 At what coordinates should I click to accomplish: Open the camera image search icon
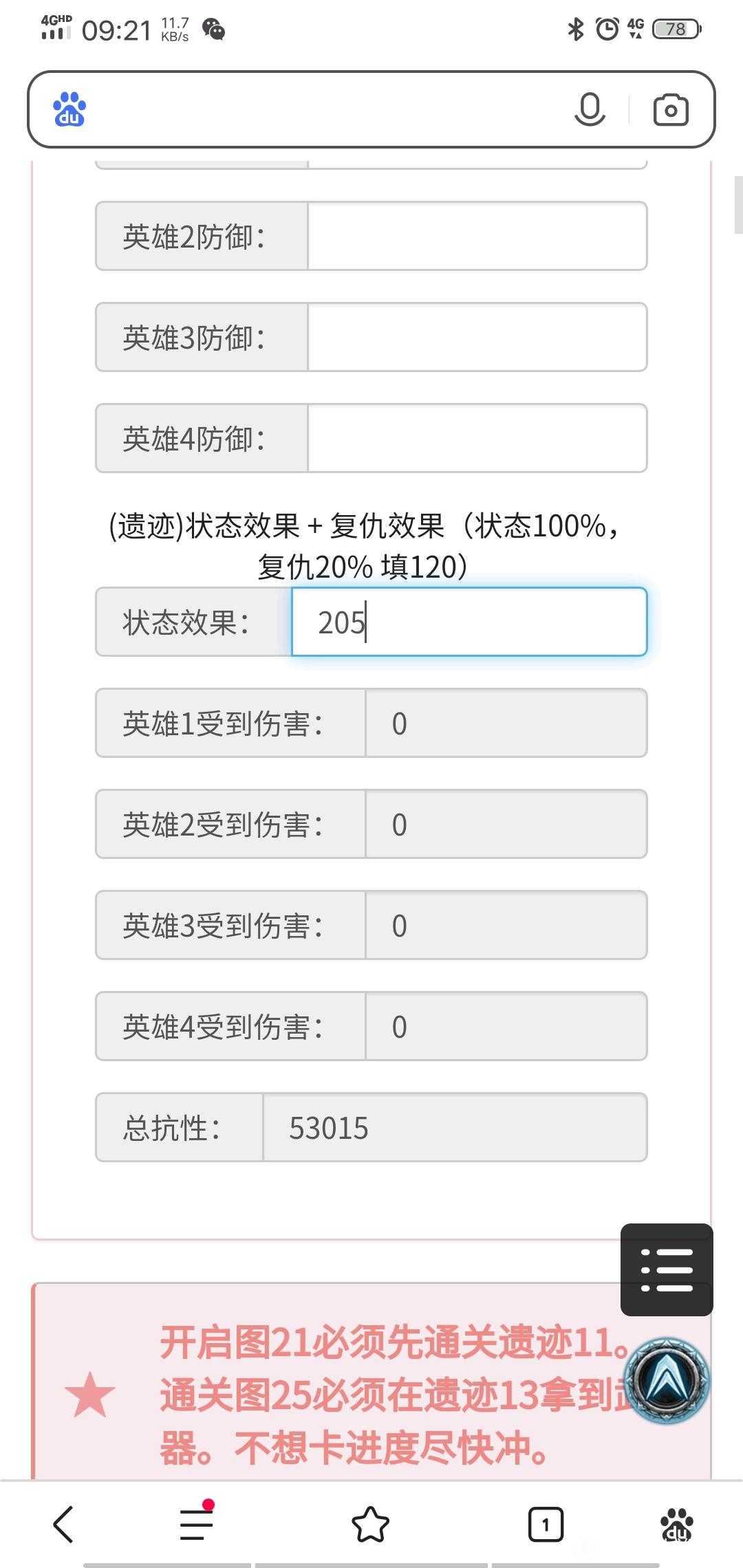tap(671, 109)
